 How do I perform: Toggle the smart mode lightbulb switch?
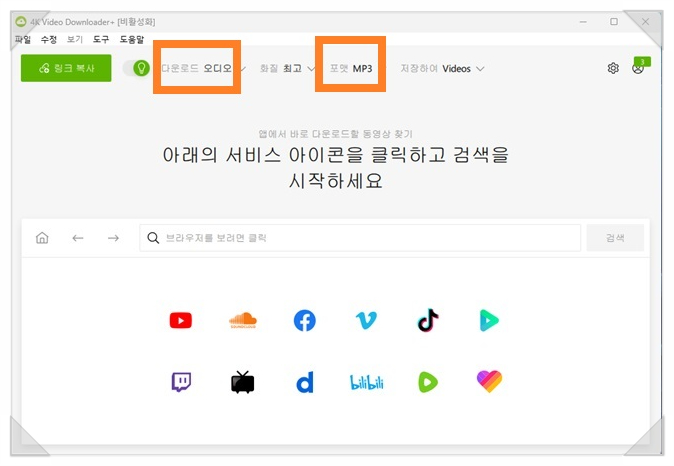pos(136,68)
